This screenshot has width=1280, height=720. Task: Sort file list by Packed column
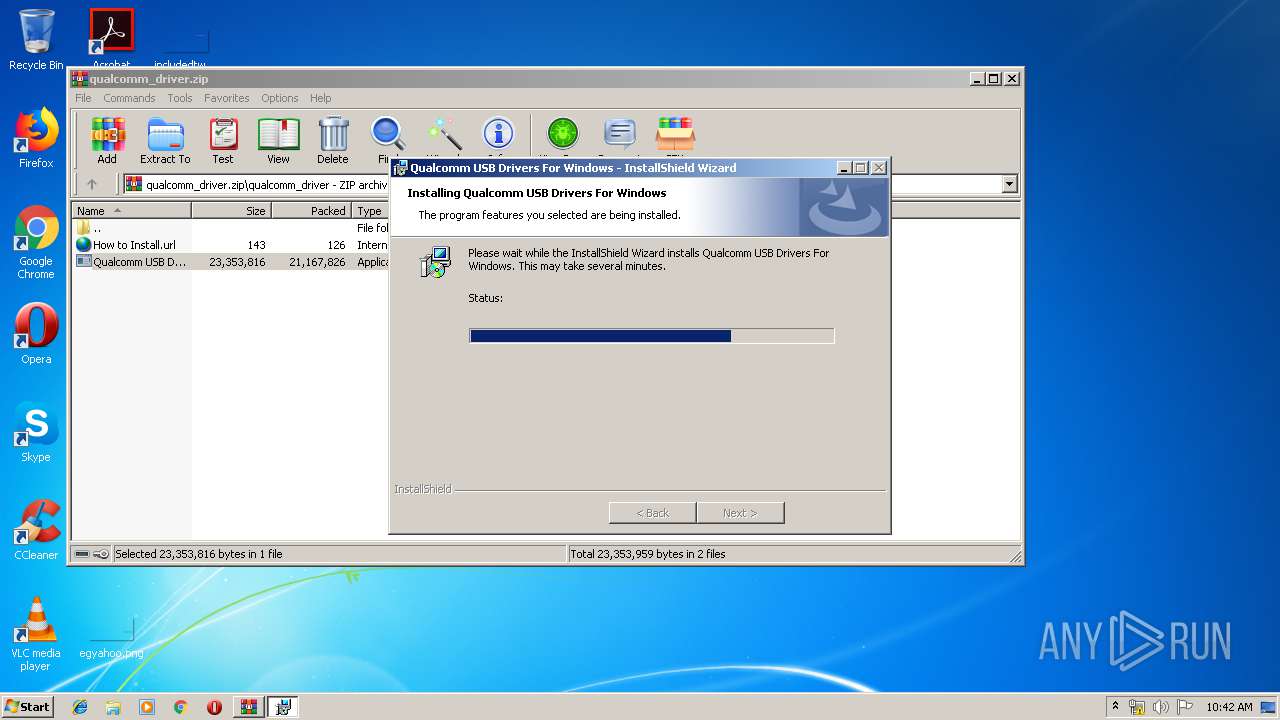pos(311,211)
